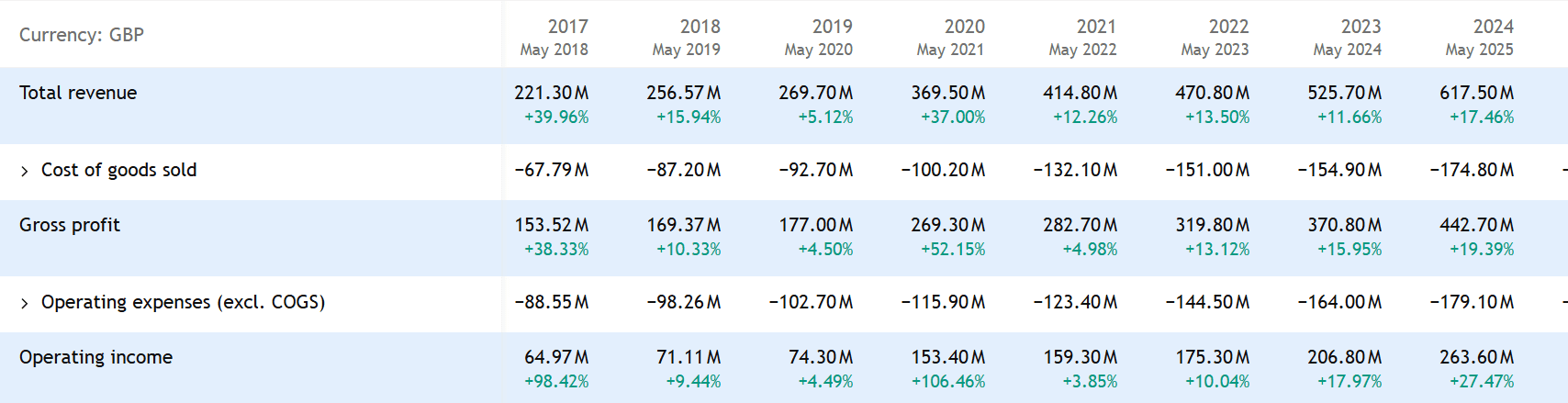
Task: Select the 2017 column header
Action: (566, 28)
